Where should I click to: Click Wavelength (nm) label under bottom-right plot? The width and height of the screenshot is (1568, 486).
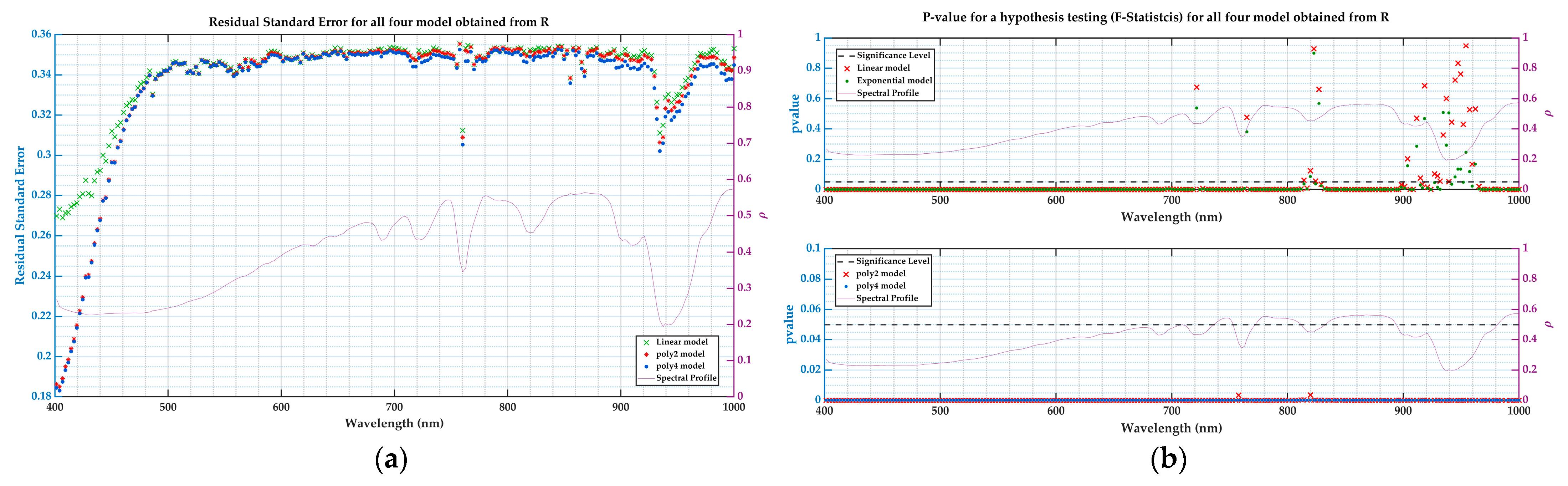pos(1171,428)
